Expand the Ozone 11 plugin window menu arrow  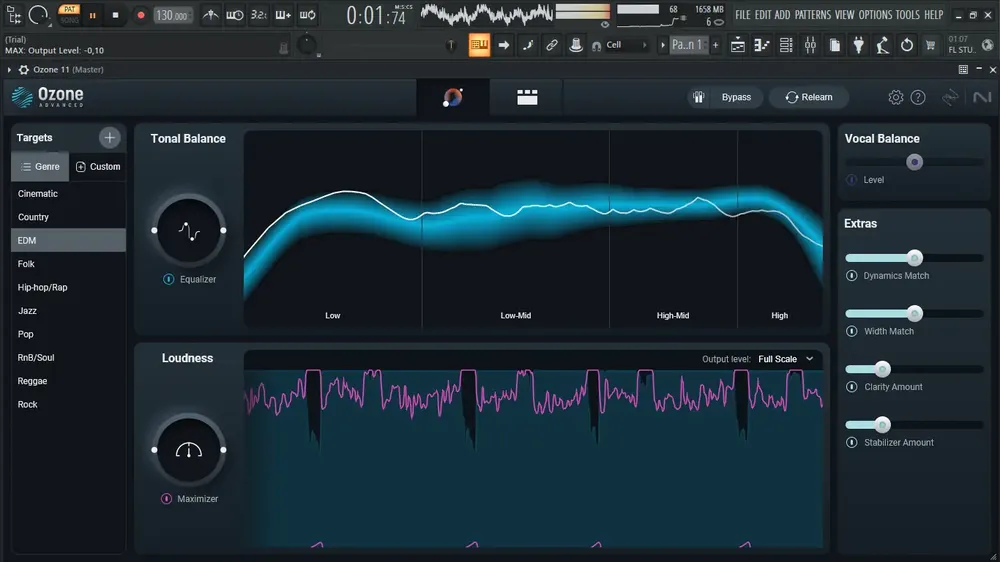click(9, 70)
